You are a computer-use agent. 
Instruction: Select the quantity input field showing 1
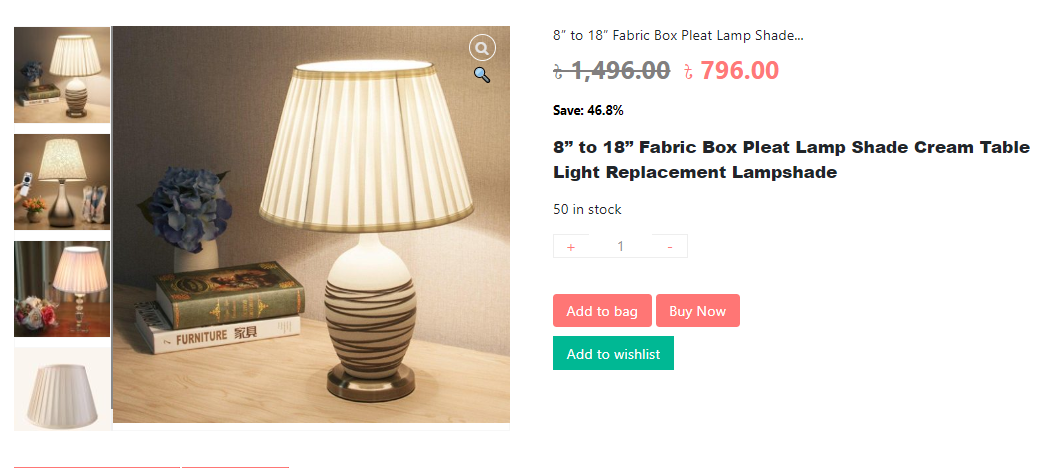[x=620, y=247]
